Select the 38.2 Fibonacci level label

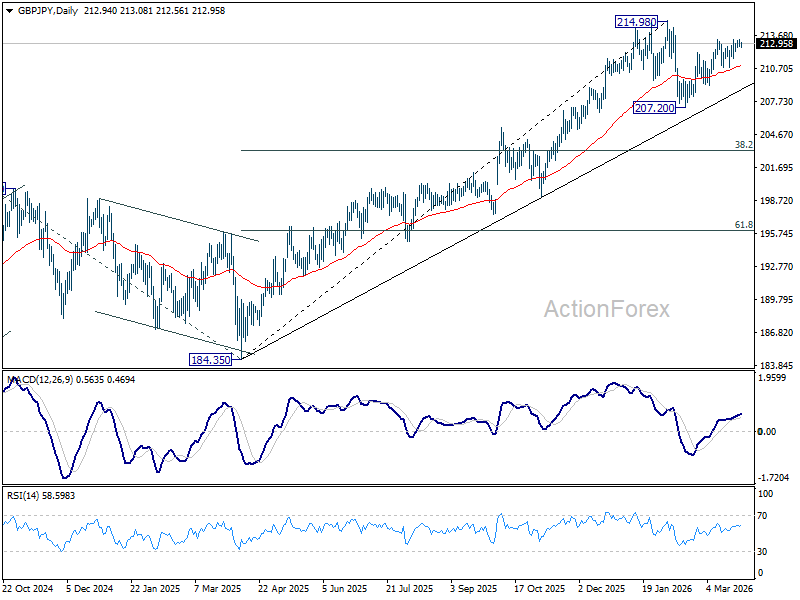[x=743, y=145]
